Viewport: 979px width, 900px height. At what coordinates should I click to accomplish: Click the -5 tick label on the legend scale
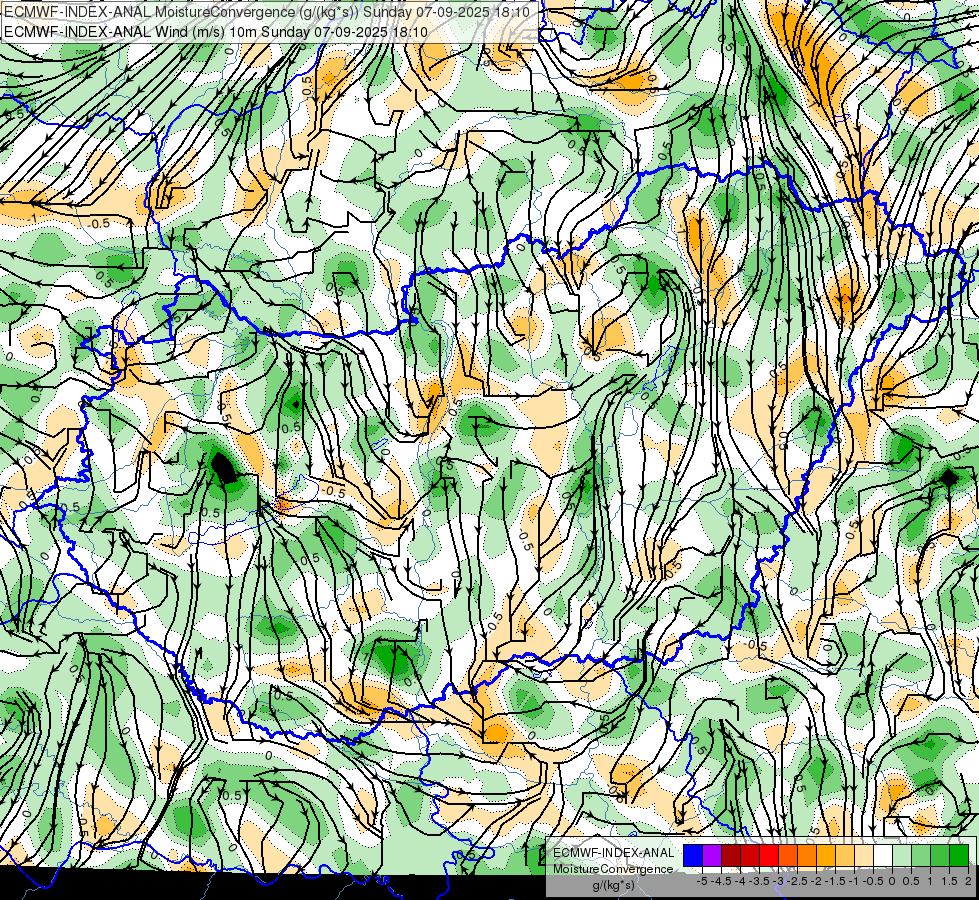(x=702, y=881)
